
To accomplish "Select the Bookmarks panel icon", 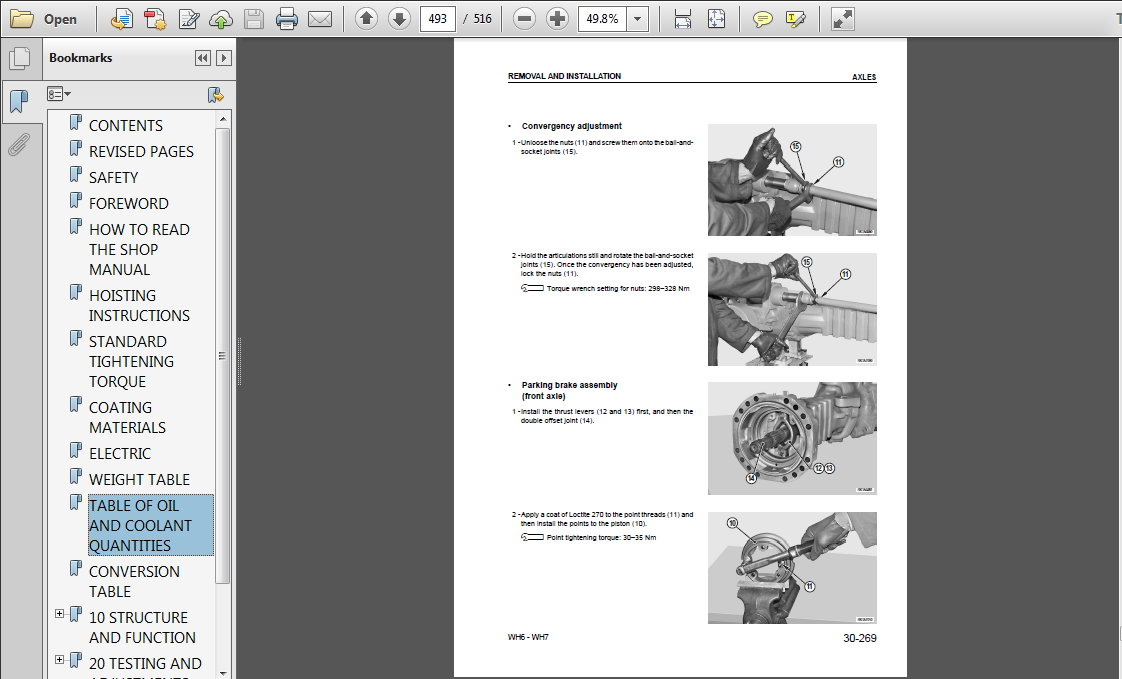I will click(19, 102).
